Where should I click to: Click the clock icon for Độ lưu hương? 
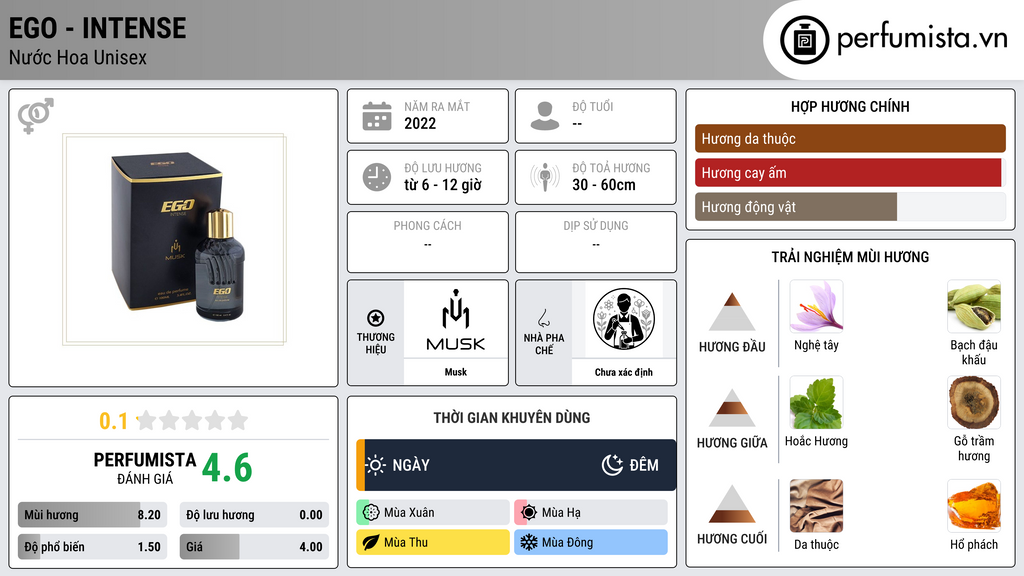coord(377,177)
